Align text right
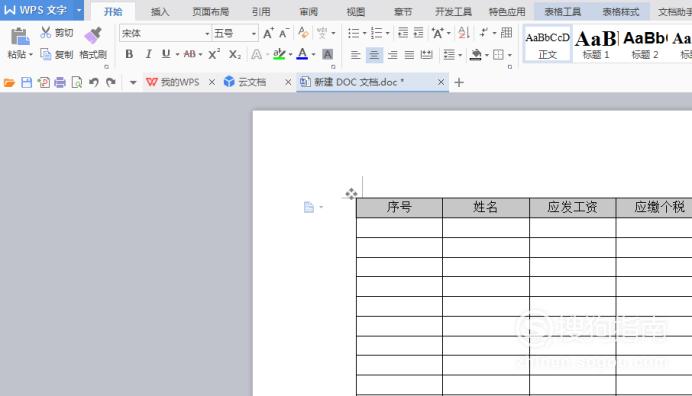The width and height of the screenshot is (692, 396). point(392,55)
